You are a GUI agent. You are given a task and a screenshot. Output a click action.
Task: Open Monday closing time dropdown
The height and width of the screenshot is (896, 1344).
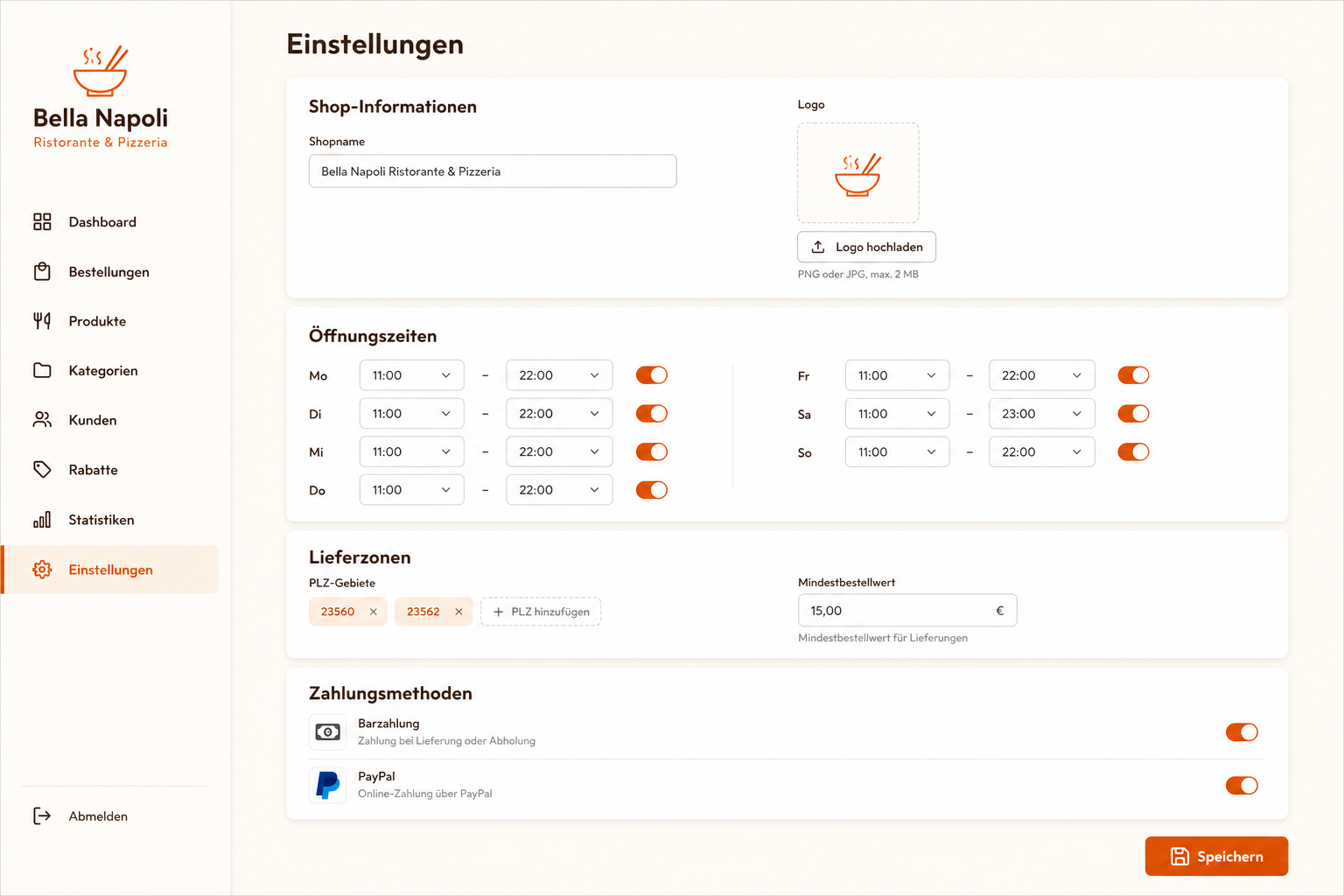pyautogui.click(x=559, y=375)
